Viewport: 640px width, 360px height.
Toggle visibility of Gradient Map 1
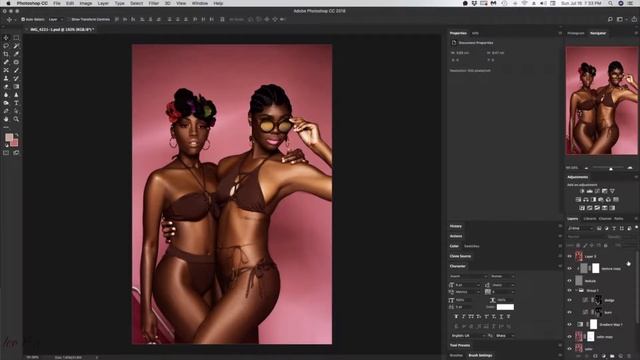pyautogui.click(x=570, y=324)
